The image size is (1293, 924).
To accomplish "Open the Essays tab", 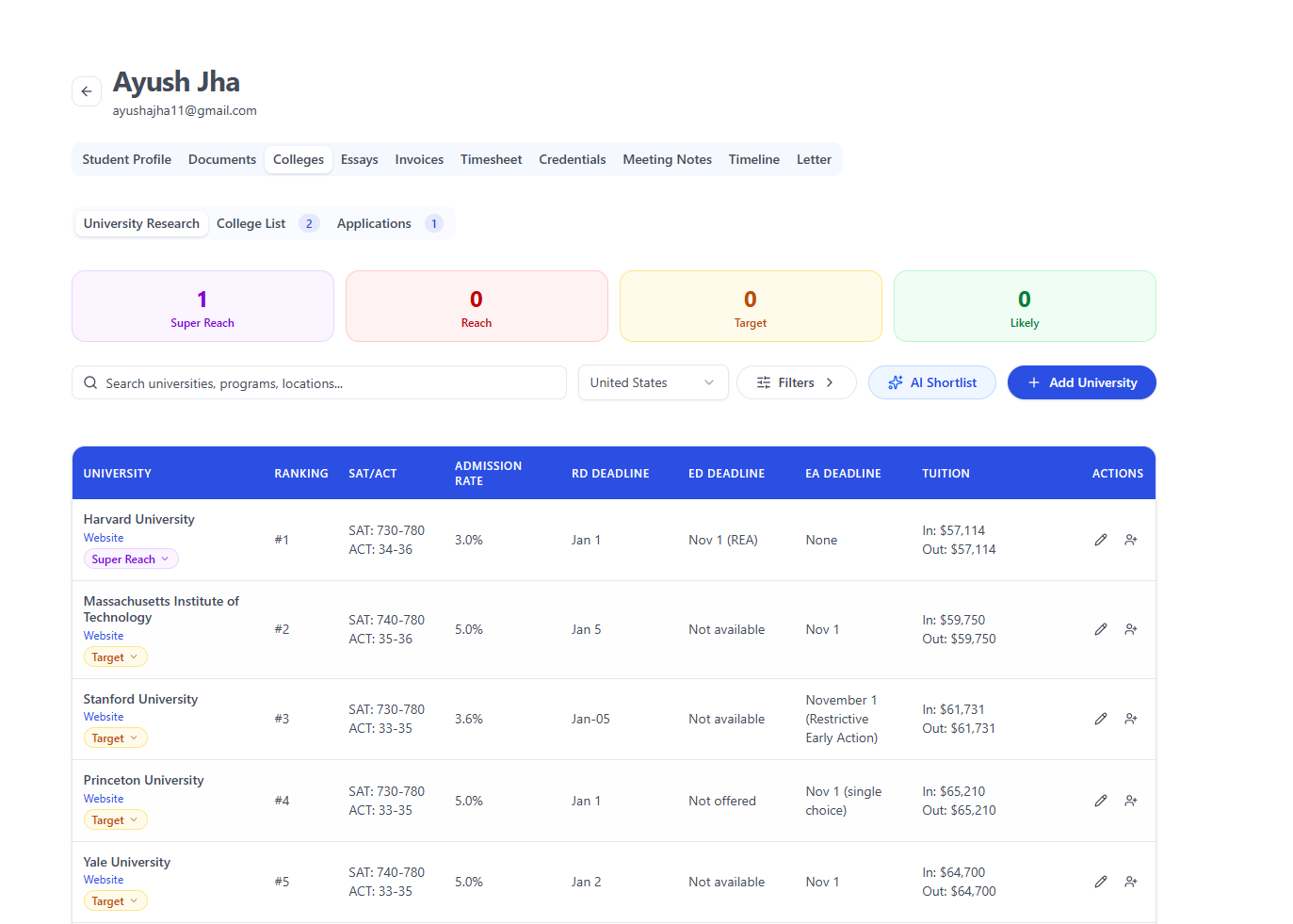I will tap(360, 159).
